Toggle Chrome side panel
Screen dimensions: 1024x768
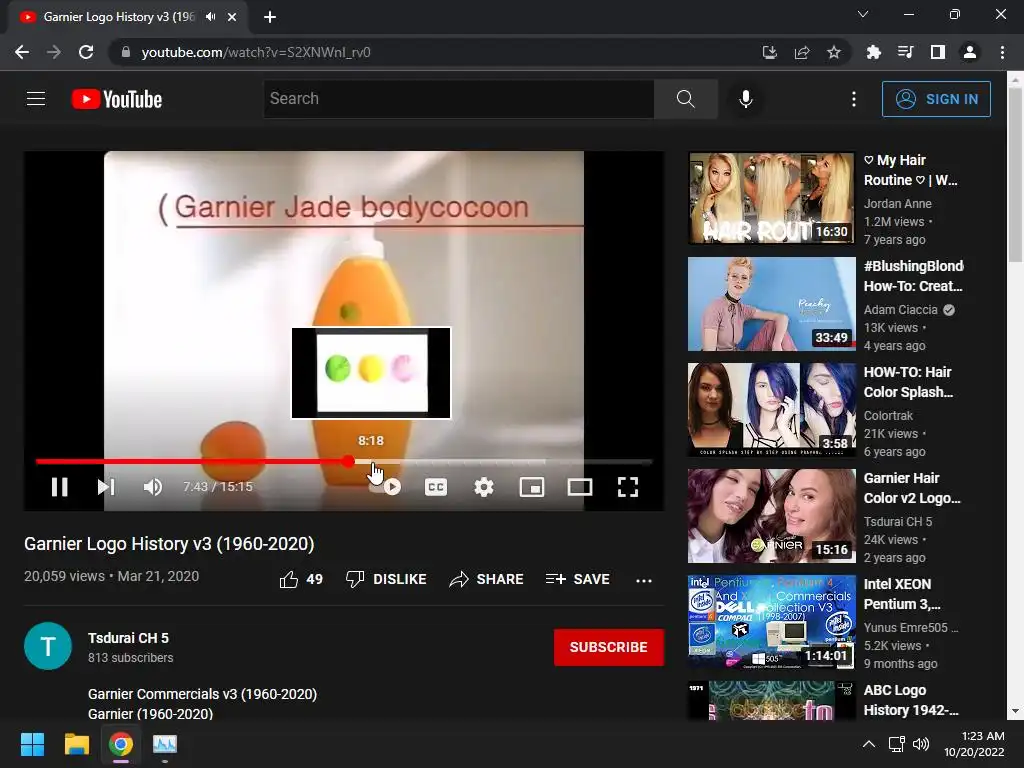[x=938, y=52]
